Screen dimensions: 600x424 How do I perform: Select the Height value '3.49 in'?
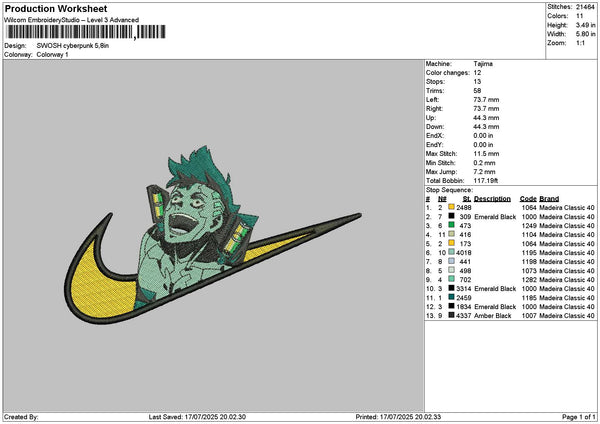585,25
